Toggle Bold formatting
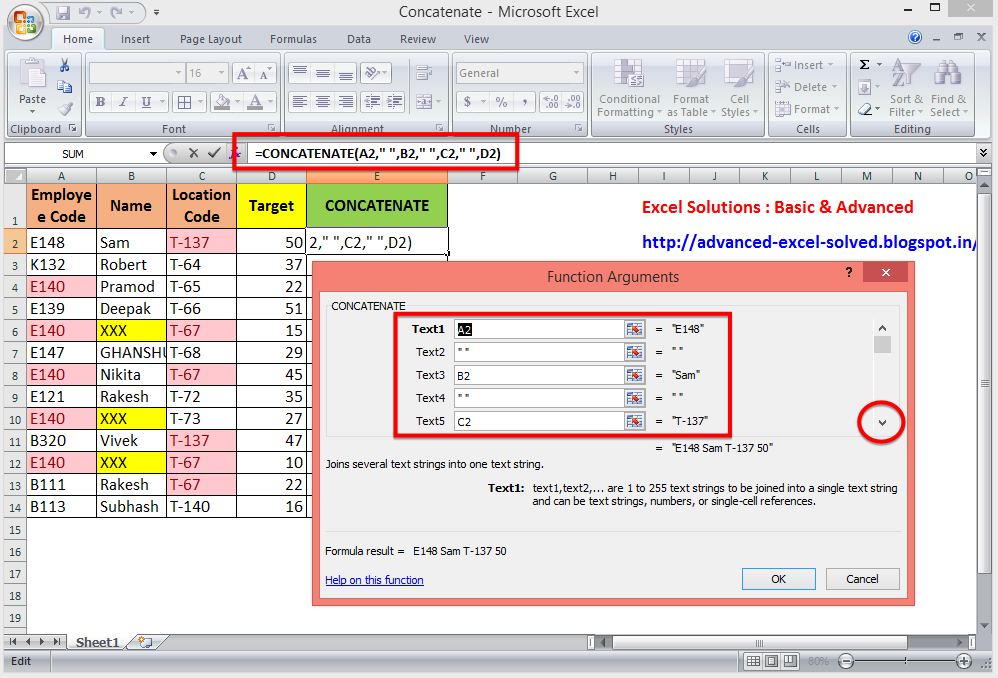The image size is (998, 678). (x=99, y=102)
